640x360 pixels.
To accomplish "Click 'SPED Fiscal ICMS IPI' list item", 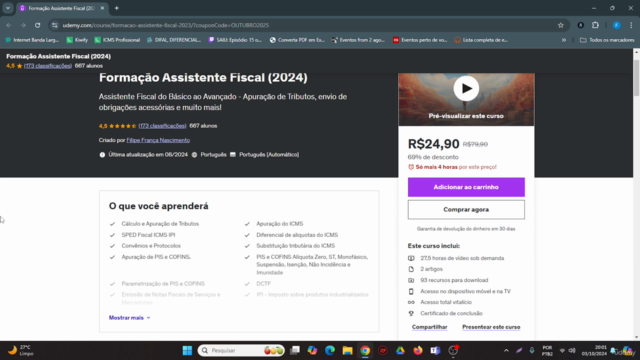I will tap(148, 235).
